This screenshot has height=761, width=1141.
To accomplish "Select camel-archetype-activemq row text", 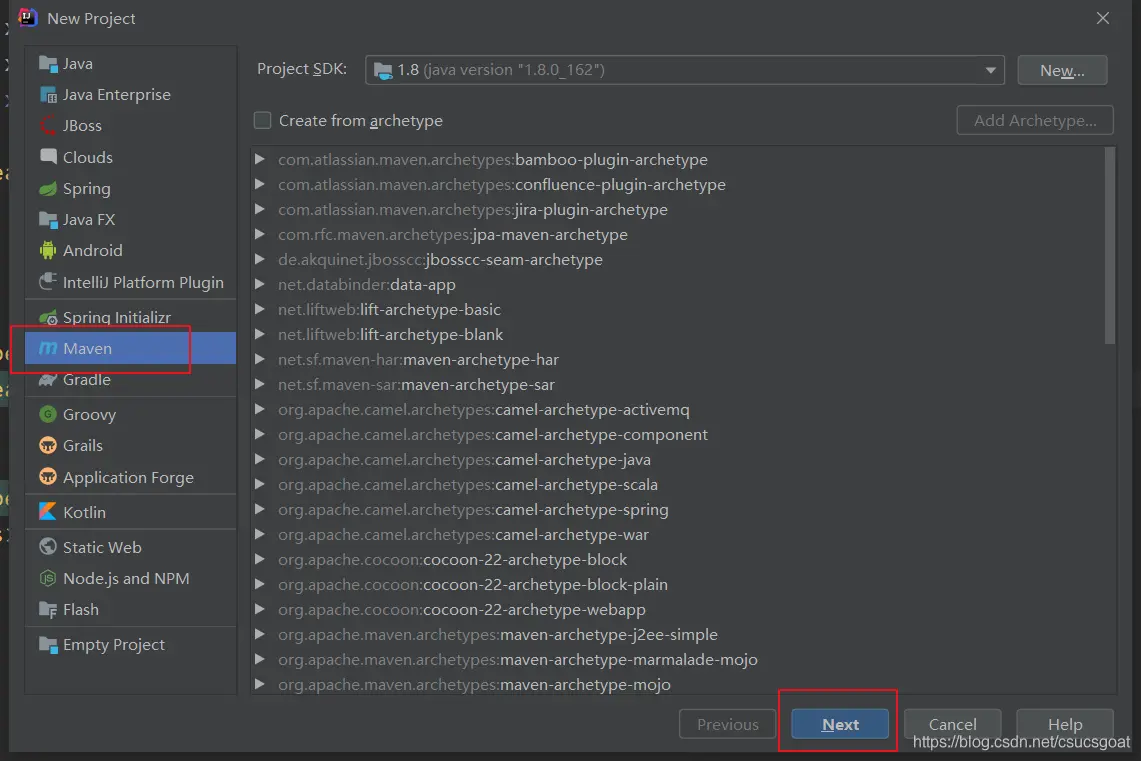I will (x=484, y=410).
